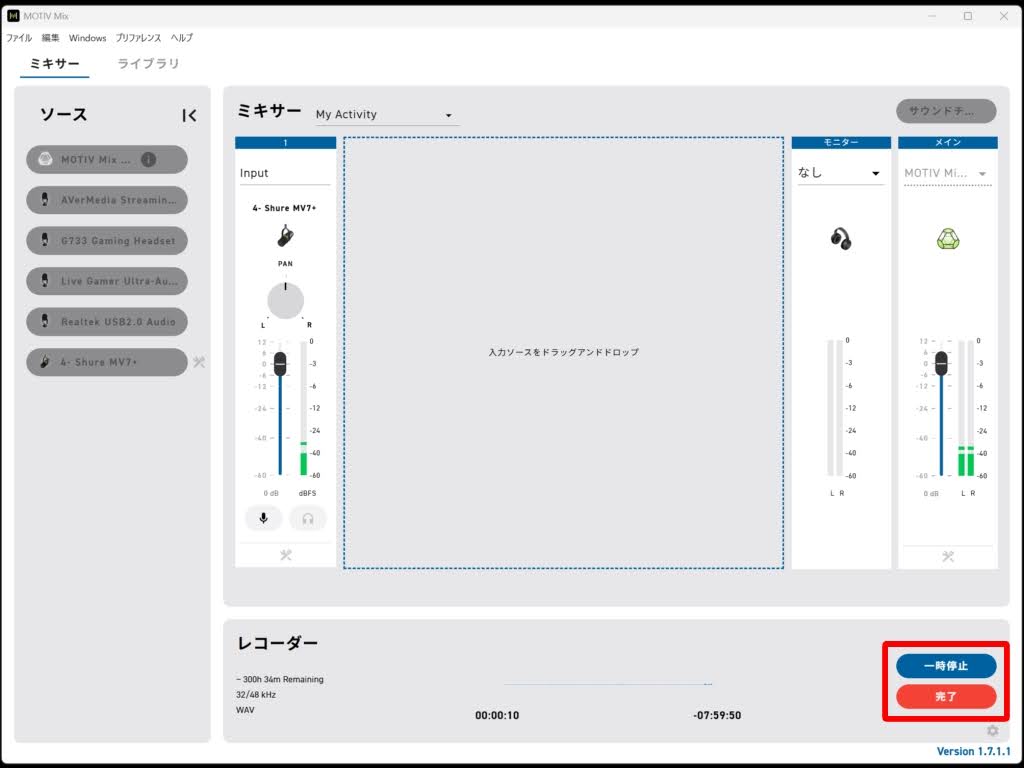This screenshot has height=768, width=1024.
Task: Toggle headphone monitoring on channel 1
Action: pos(308,518)
